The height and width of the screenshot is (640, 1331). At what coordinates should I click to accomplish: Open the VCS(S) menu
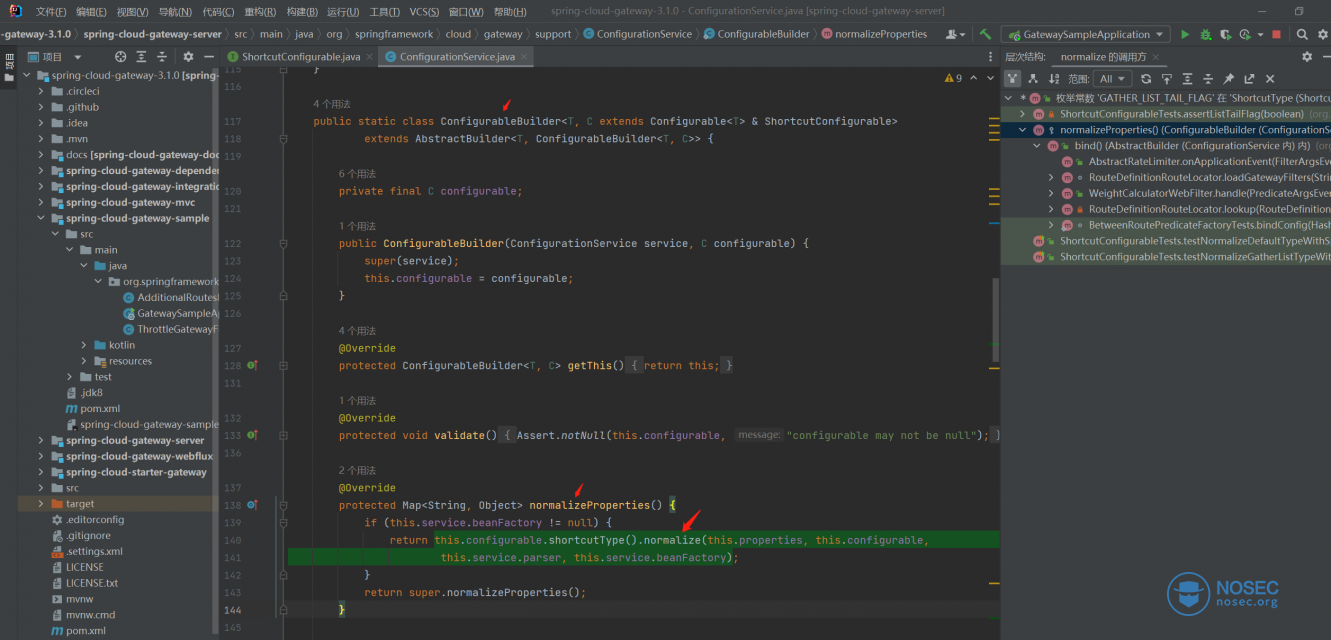[x=424, y=12]
